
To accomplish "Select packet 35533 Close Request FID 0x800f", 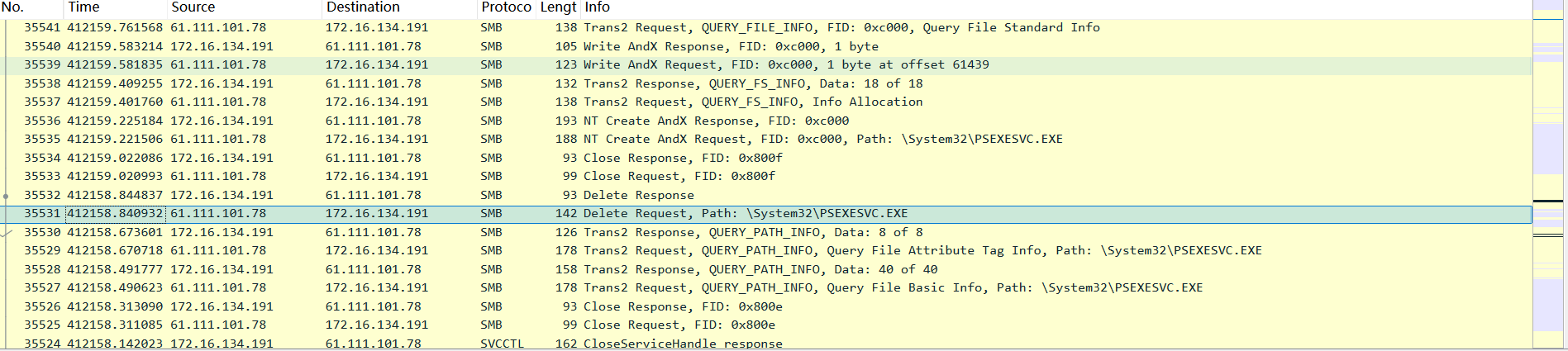I will click(x=766, y=176).
